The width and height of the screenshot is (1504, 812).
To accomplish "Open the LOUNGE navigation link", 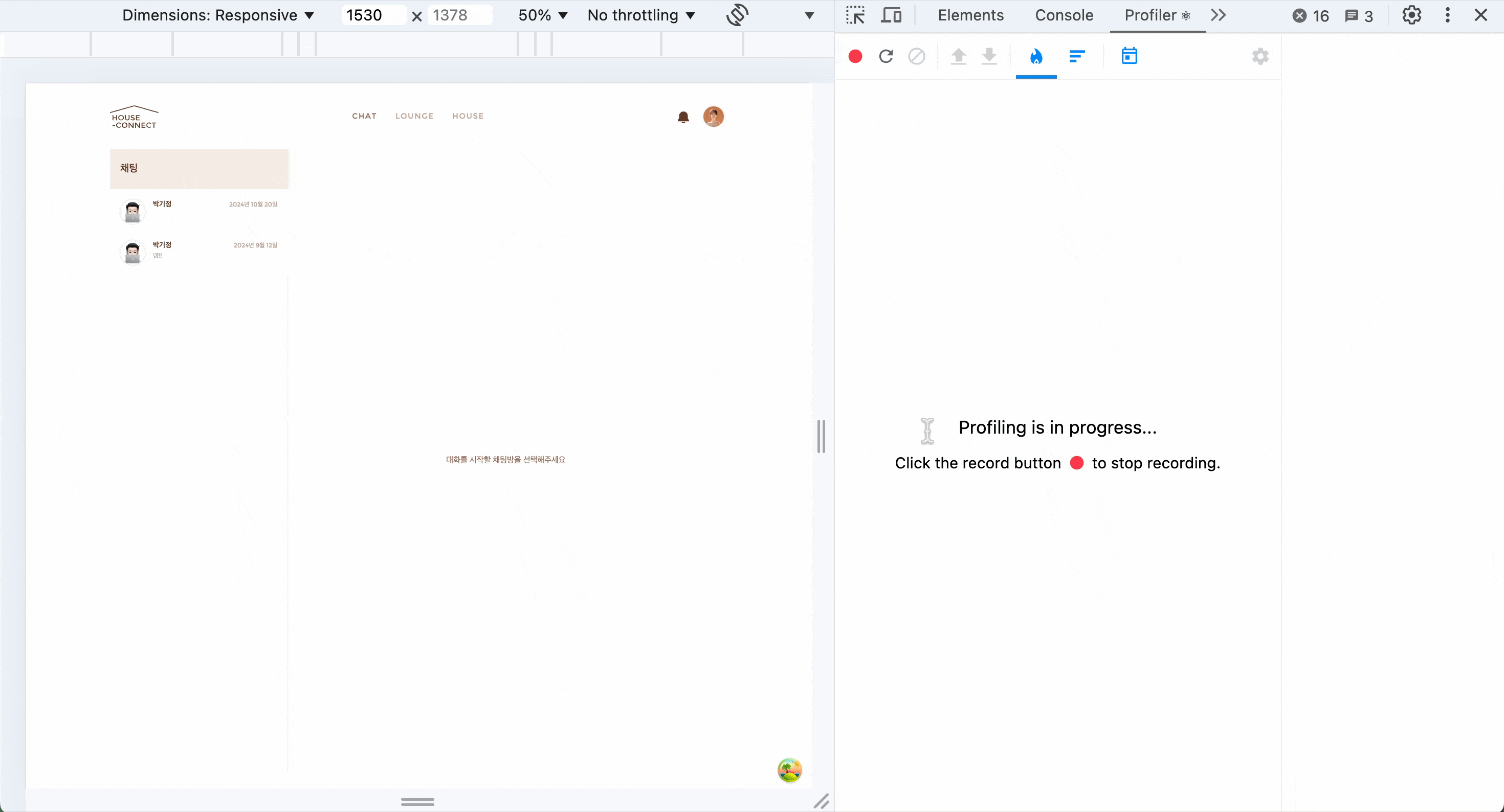I will pyautogui.click(x=414, y=116).
